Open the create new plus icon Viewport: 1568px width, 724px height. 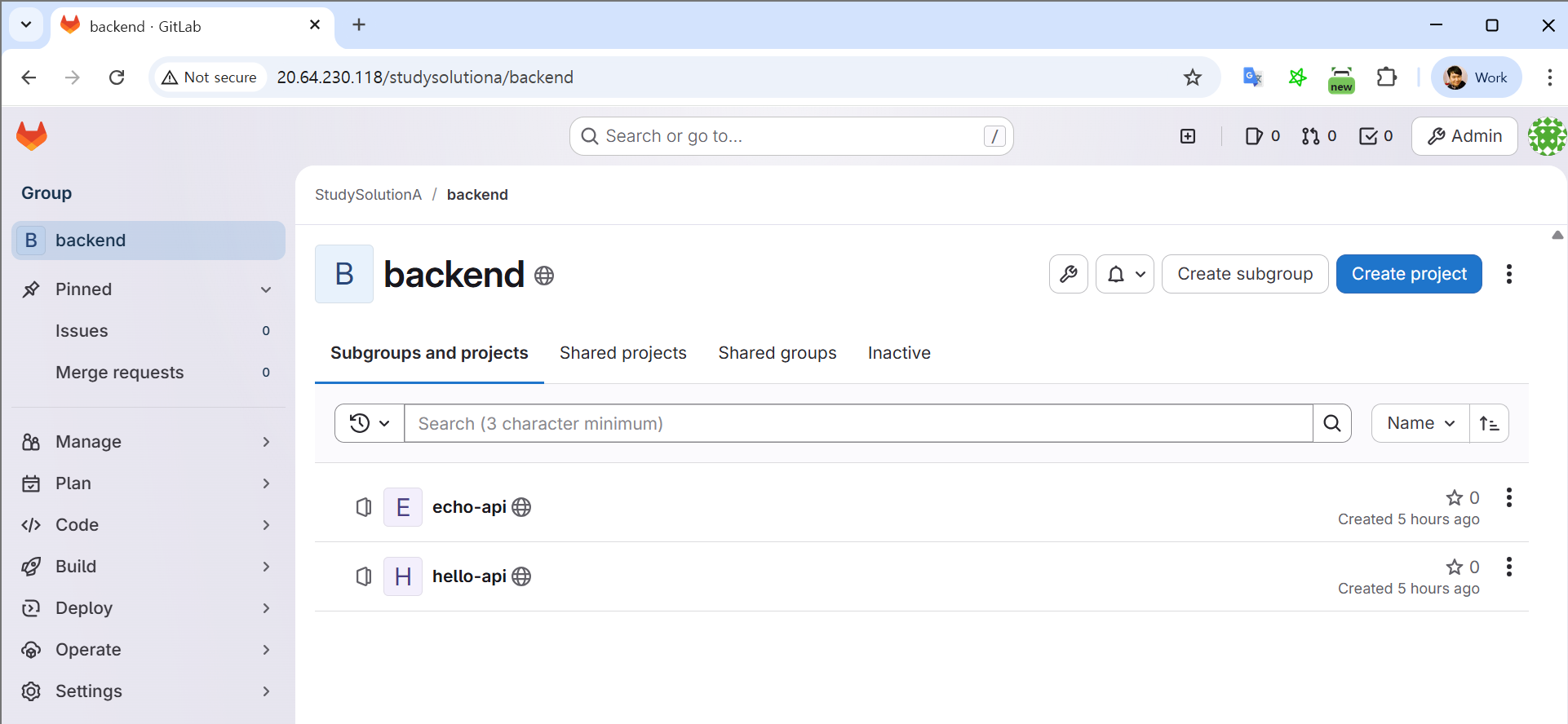[x=1188, y=136]
